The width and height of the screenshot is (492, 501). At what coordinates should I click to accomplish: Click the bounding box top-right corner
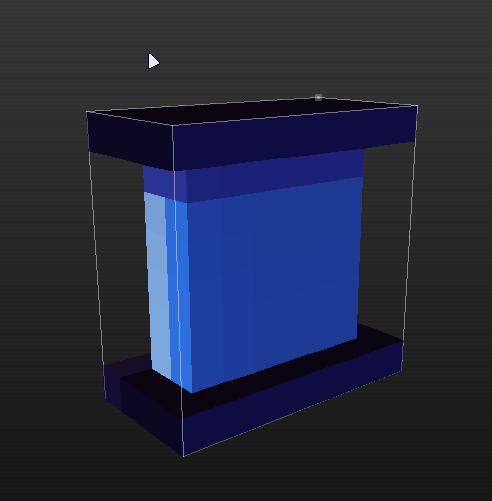(417, 106)
